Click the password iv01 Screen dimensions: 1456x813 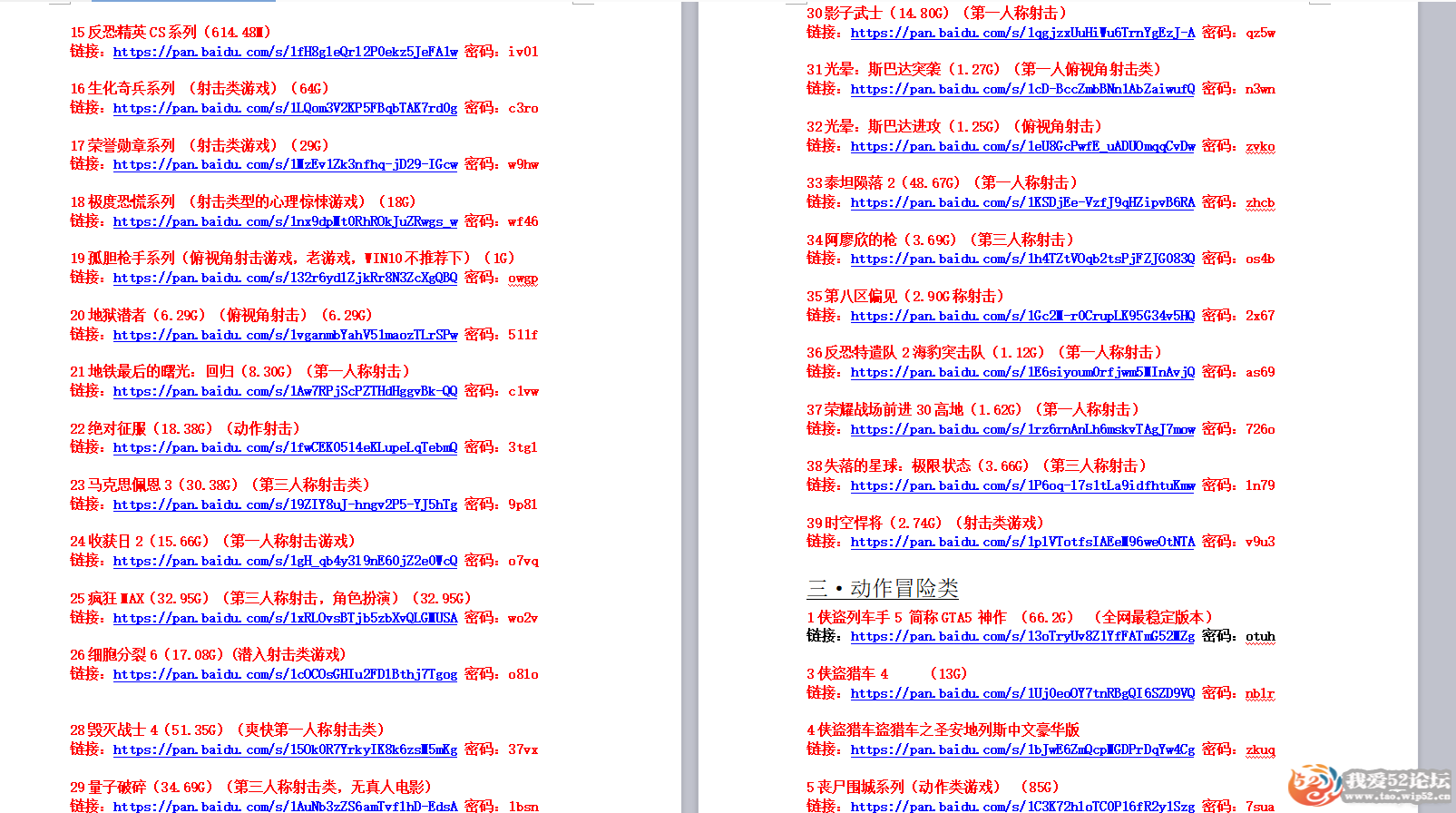pyautogui.click(x=523, y=52)
